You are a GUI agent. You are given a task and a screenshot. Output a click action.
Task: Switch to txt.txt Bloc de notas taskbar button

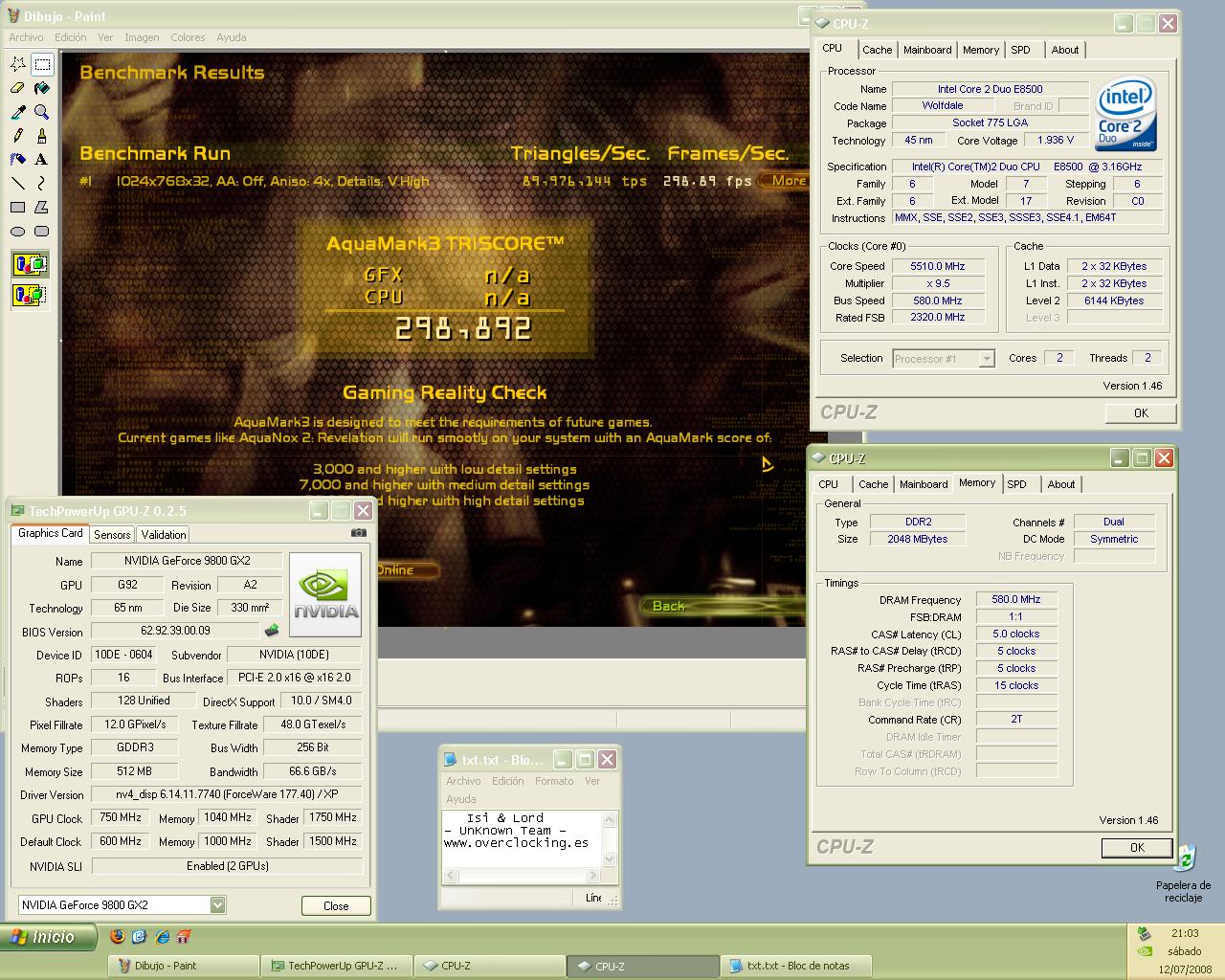click(795, 966)
